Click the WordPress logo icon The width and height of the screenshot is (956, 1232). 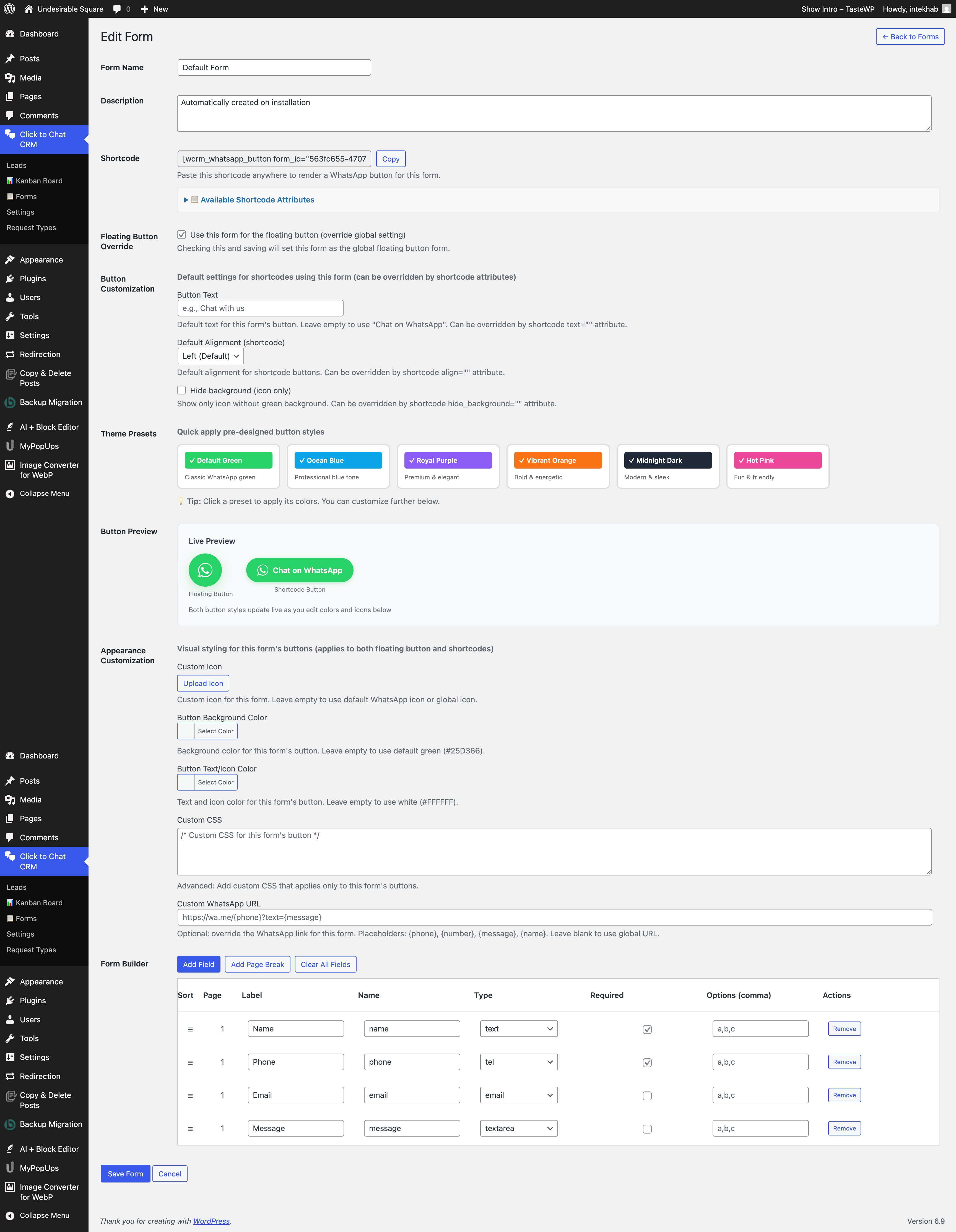tap(10, 9)
